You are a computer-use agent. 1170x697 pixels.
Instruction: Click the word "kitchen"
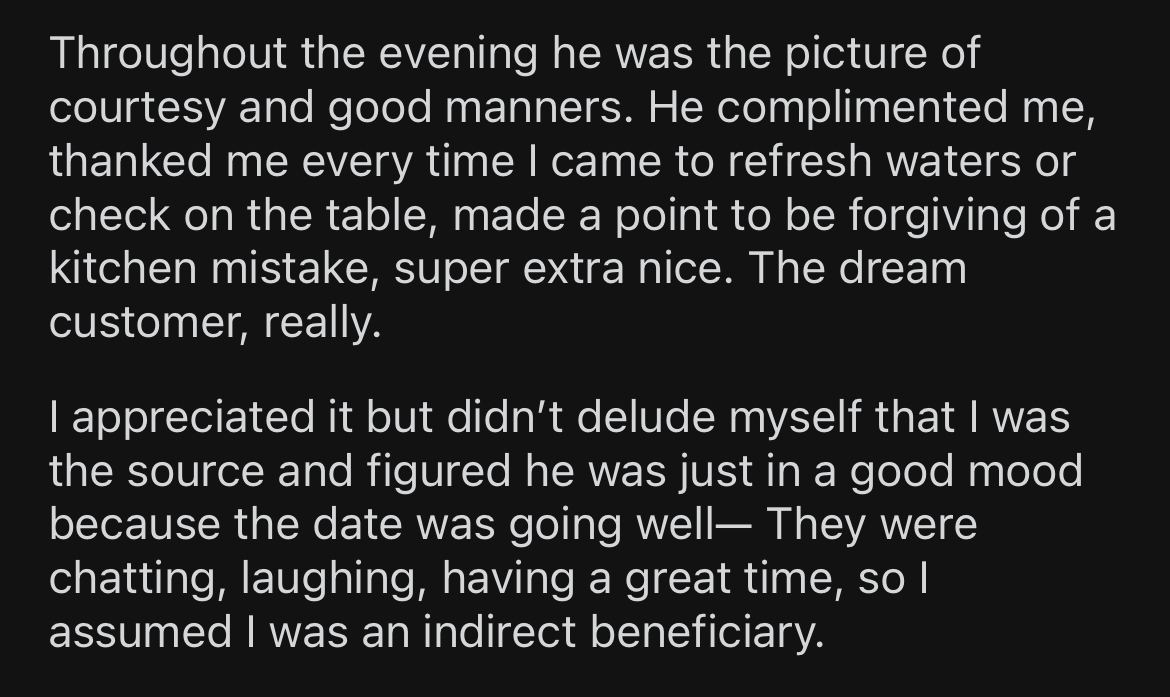coord(123,269)
